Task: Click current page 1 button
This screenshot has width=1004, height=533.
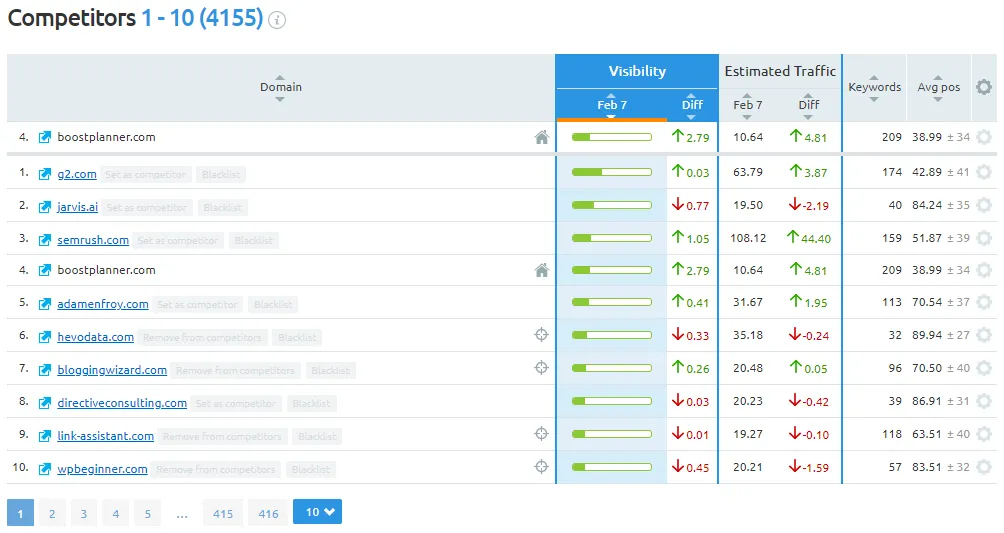Action: pos(20,514)
